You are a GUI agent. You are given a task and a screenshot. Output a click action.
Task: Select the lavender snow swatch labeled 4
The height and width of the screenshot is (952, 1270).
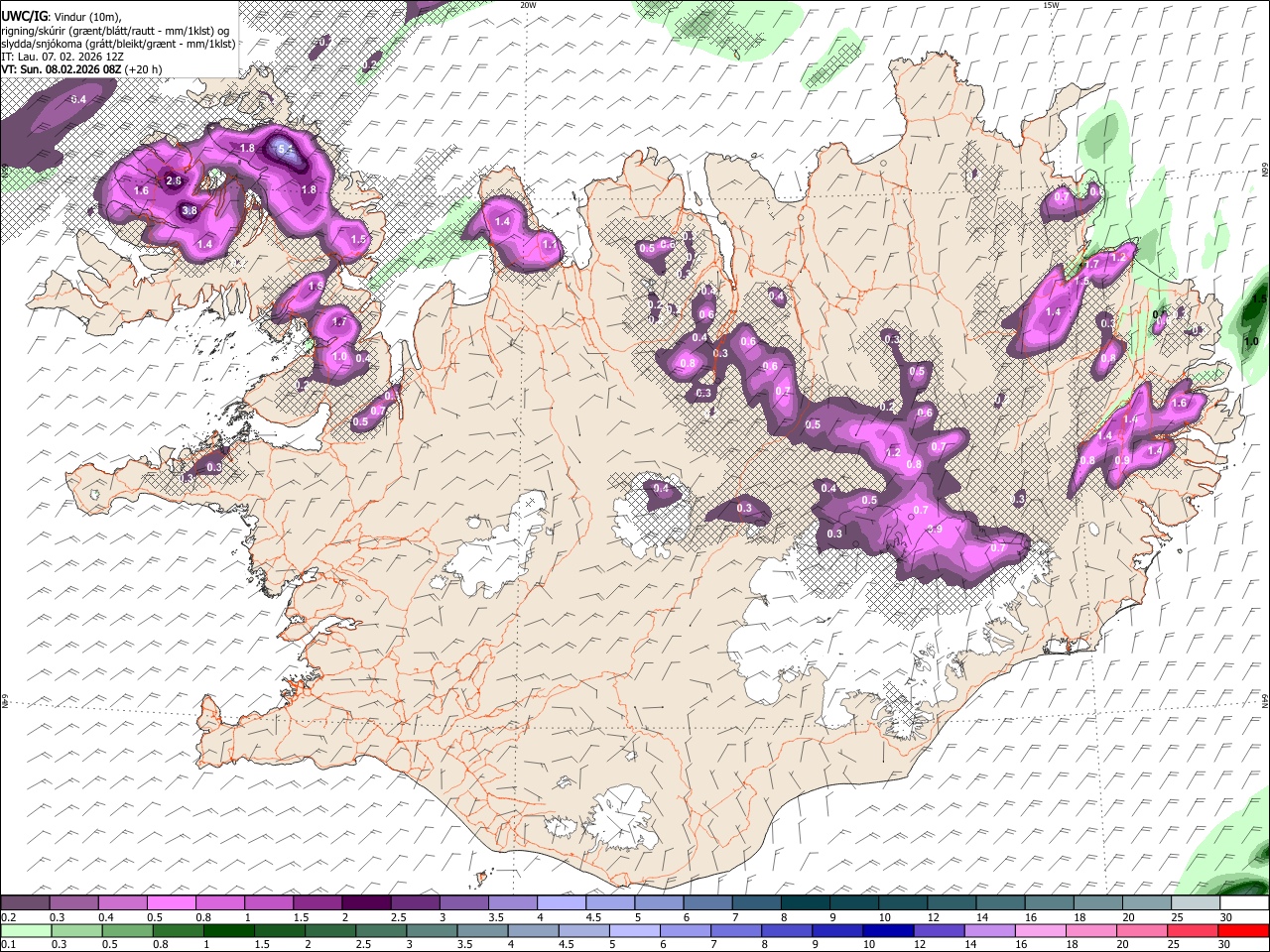[561, 903]
